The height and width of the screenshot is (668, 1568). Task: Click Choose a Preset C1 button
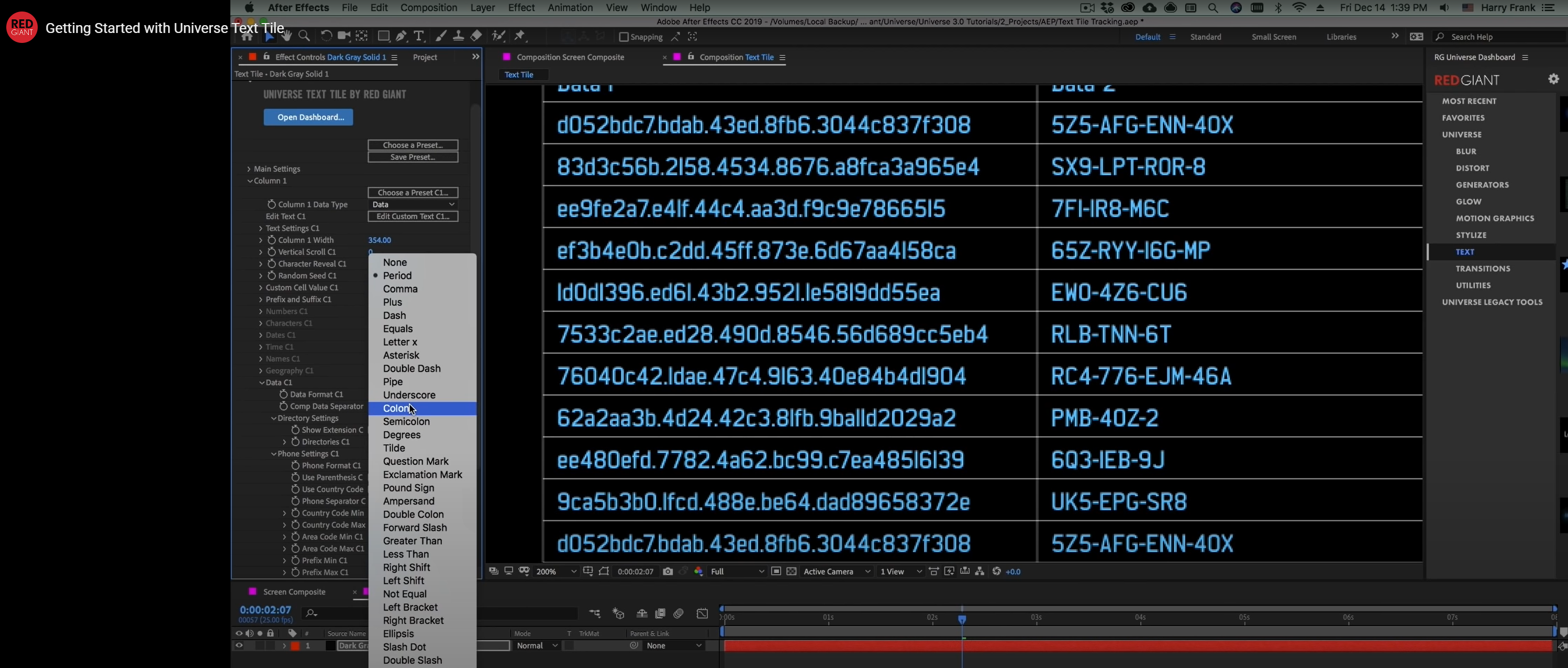click(x=413, y=193)
